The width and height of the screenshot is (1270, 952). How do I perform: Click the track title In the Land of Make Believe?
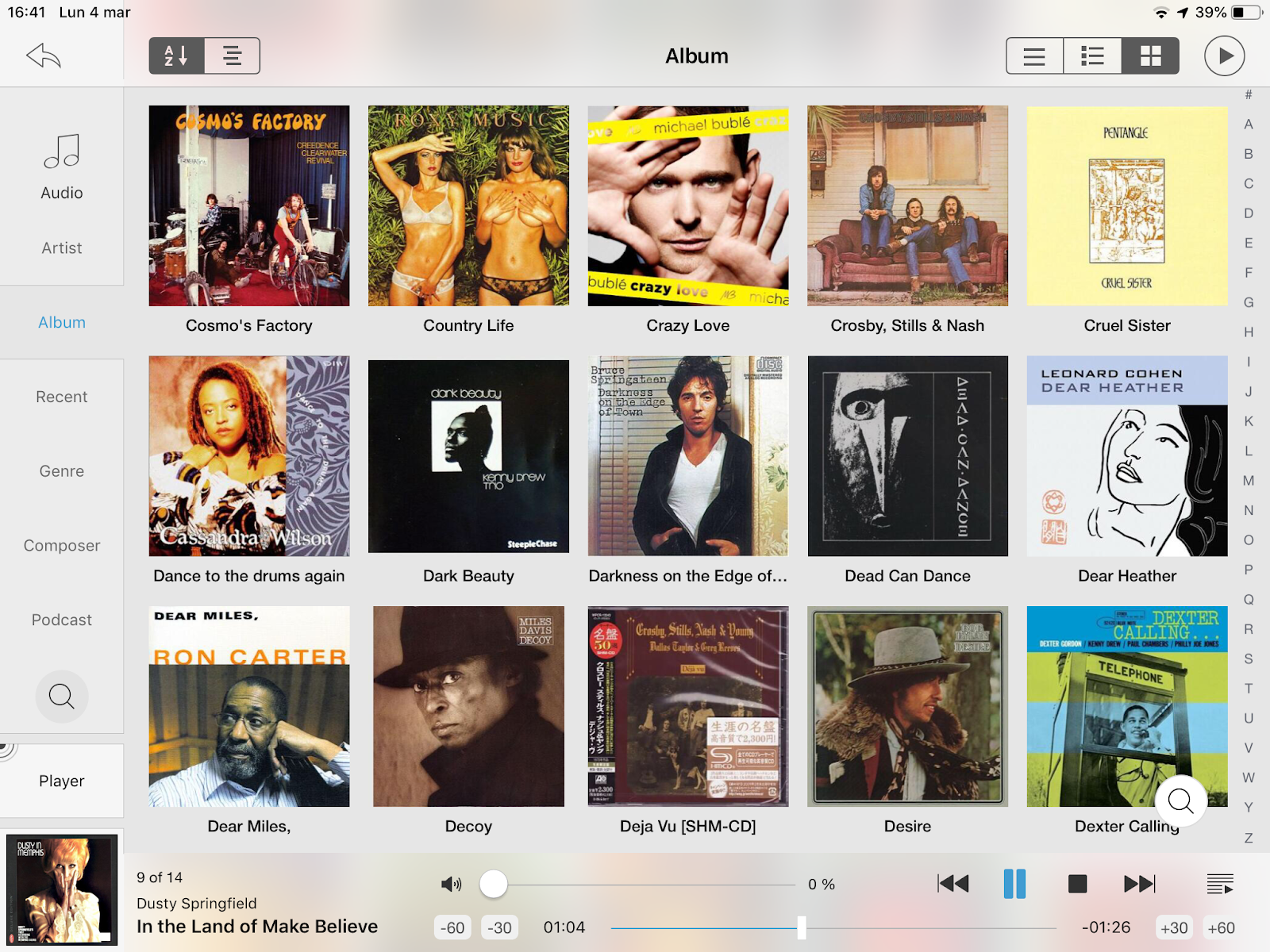click(x=257, y=927)
